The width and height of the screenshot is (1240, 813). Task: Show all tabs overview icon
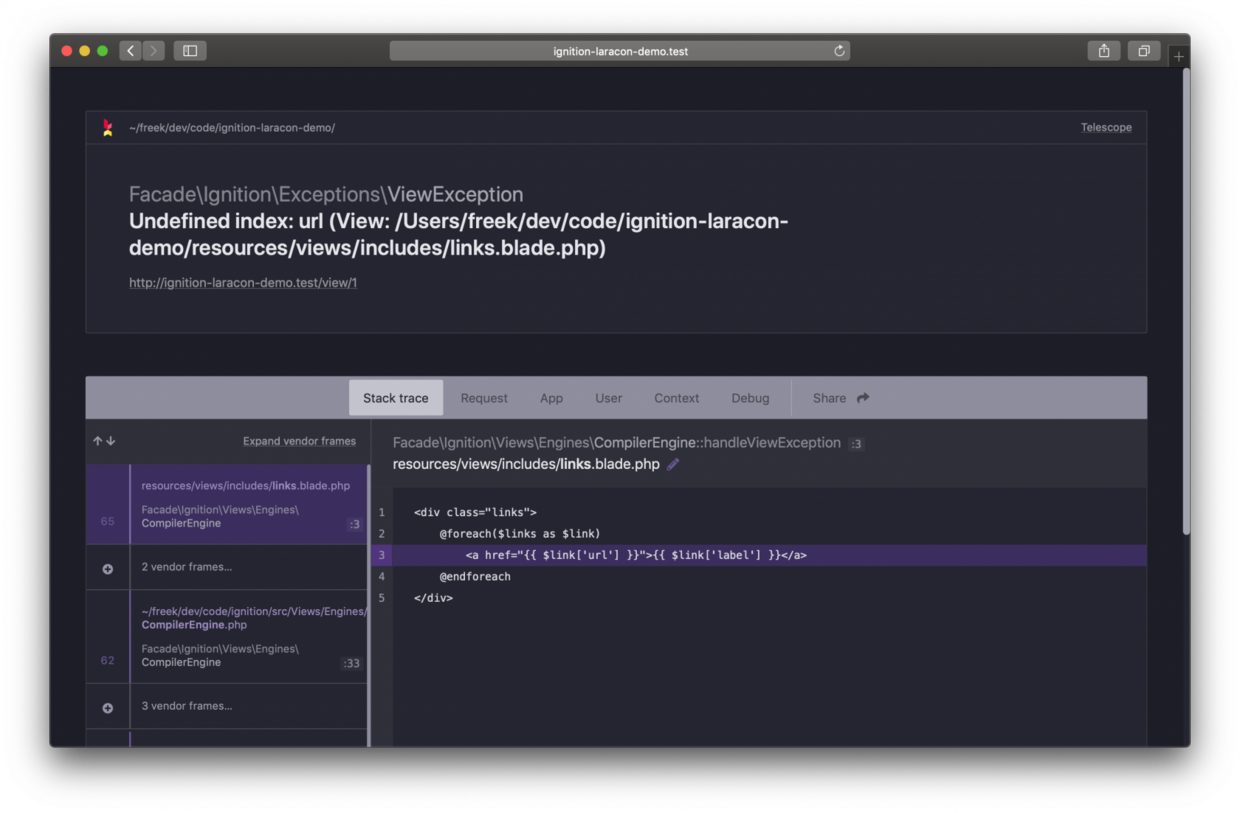point(1144,51)
